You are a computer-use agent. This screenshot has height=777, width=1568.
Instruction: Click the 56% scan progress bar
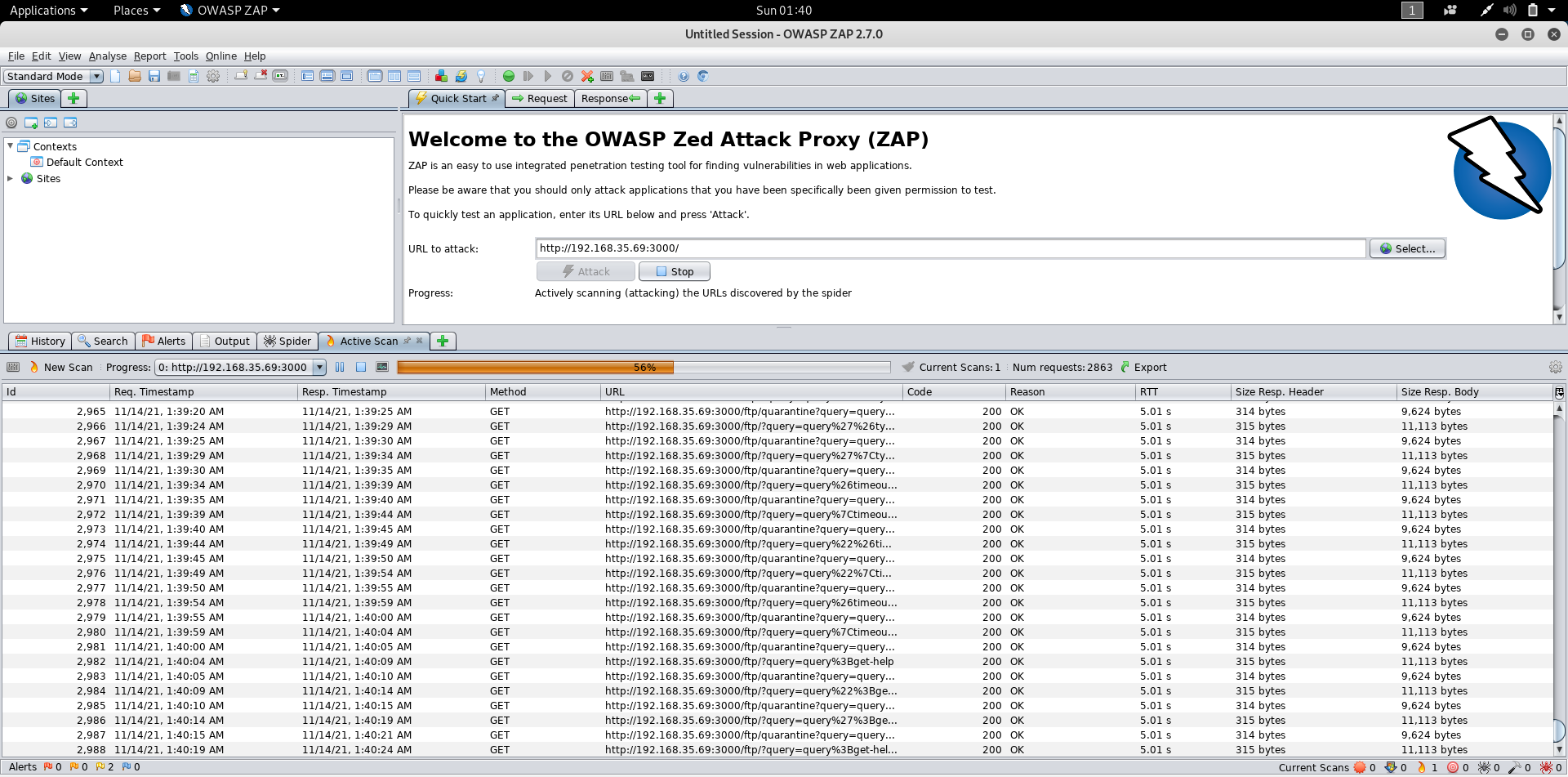[x=644, y=368]
